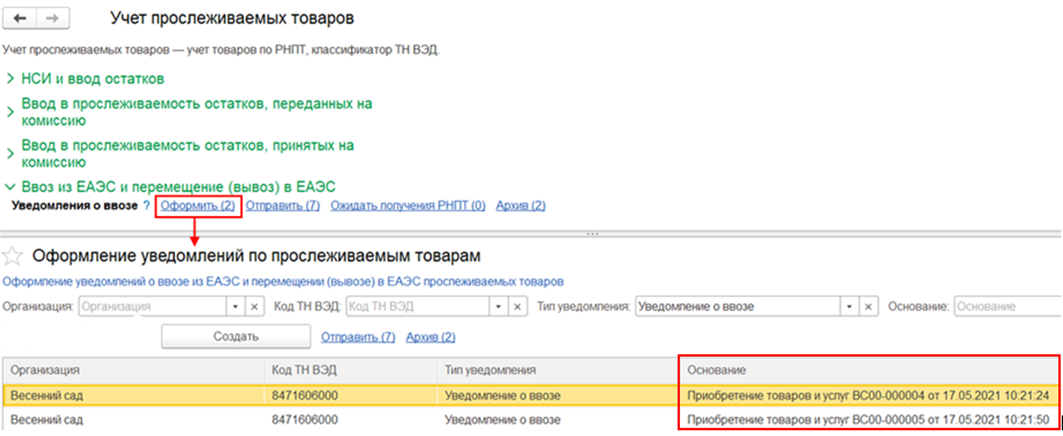Click the panel splitter handle dots
The width and height of the screenshot is (1063, 436).
pyautogui.click(x=593, y=233)
